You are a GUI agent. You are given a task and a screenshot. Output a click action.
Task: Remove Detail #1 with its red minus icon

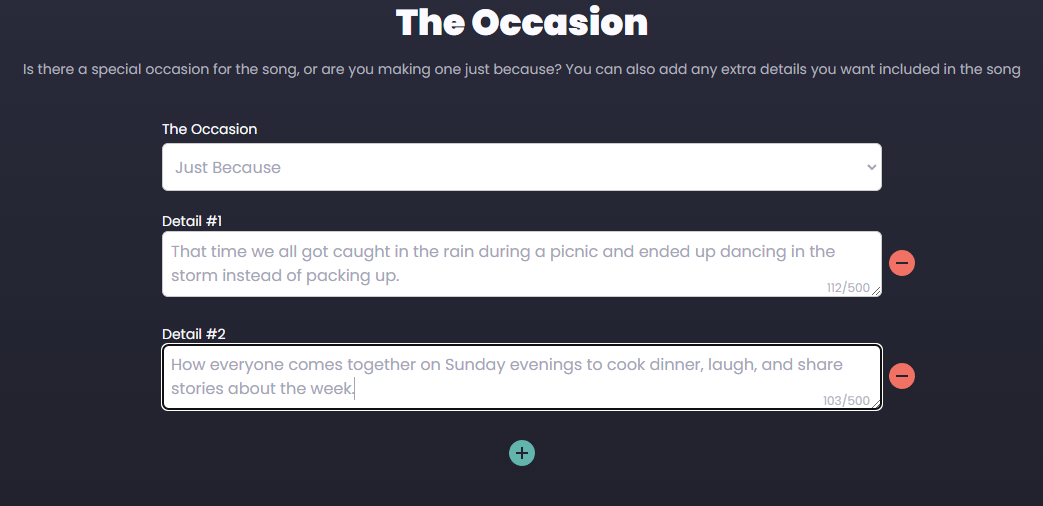click(x=902, y=263)
